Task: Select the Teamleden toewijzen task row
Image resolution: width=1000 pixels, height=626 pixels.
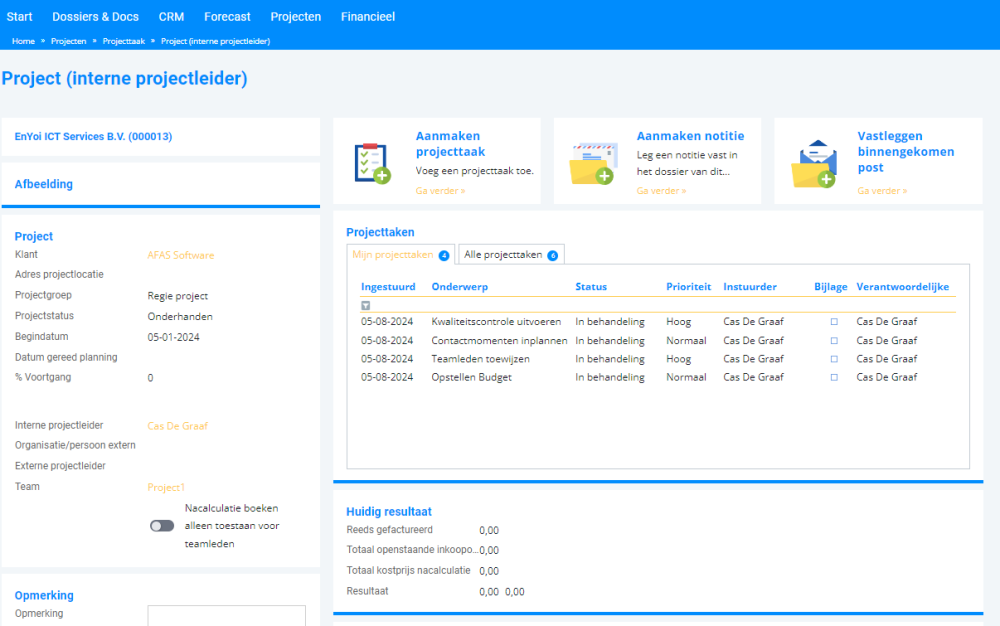Action: 658,359
